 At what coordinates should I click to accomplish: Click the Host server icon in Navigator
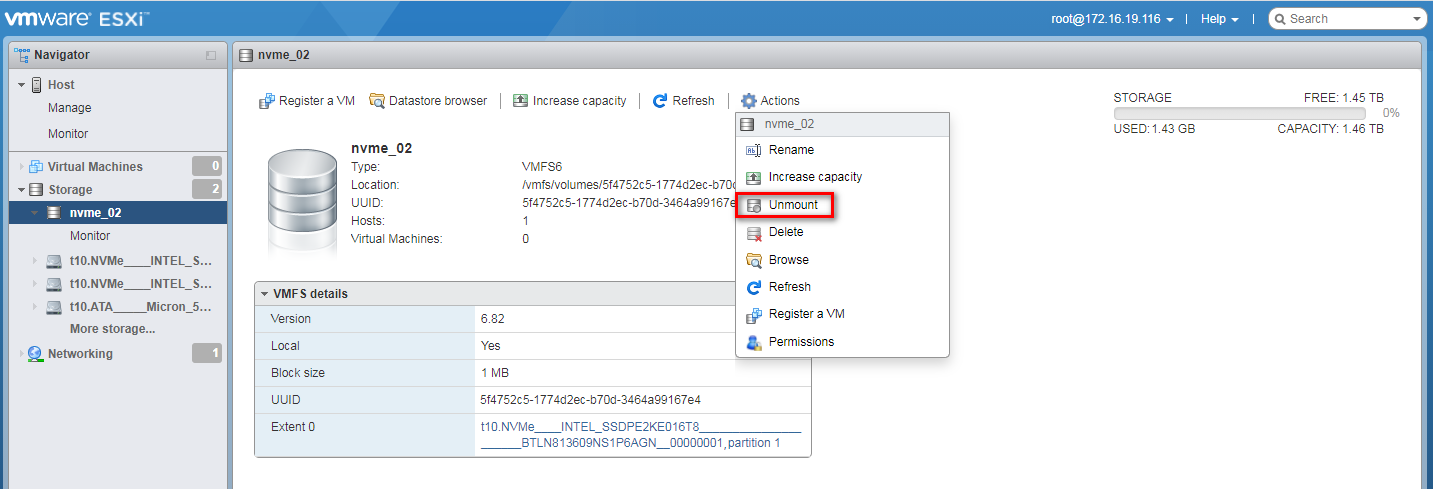(37, 85)
